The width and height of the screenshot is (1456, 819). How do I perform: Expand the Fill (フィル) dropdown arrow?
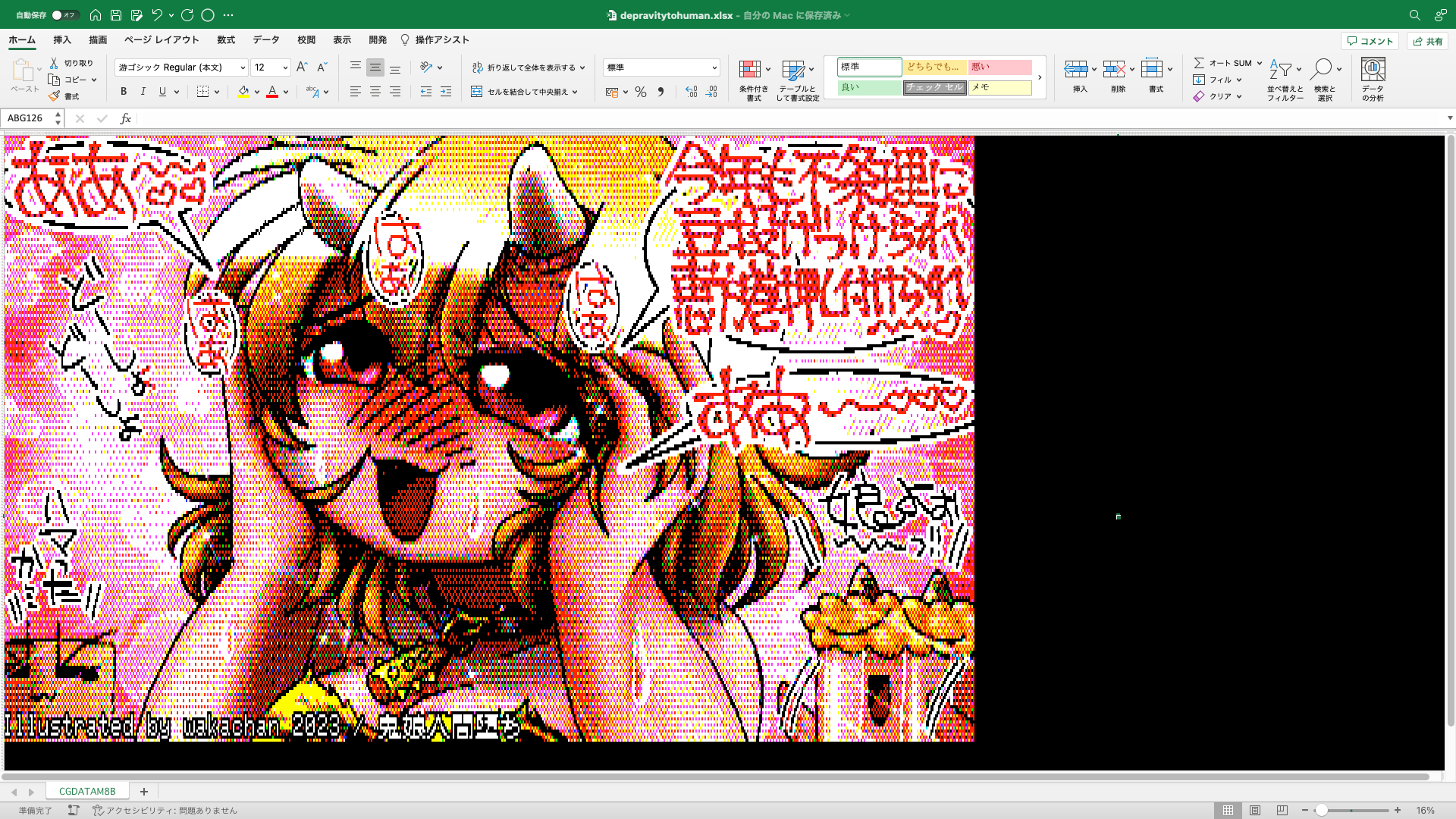[x=1239, y=80]
